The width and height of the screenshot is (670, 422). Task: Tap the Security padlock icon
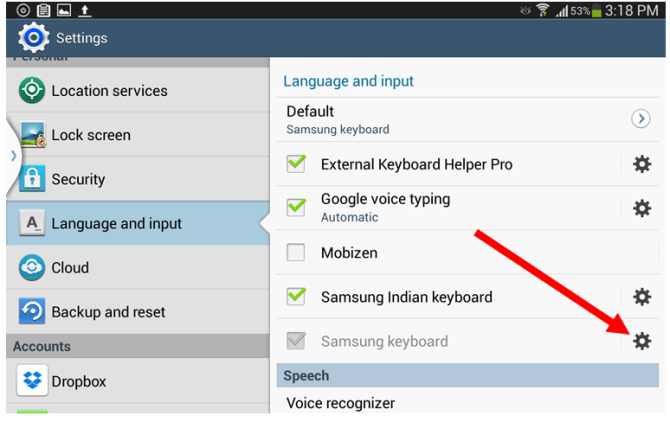click(x=32, y=178)
